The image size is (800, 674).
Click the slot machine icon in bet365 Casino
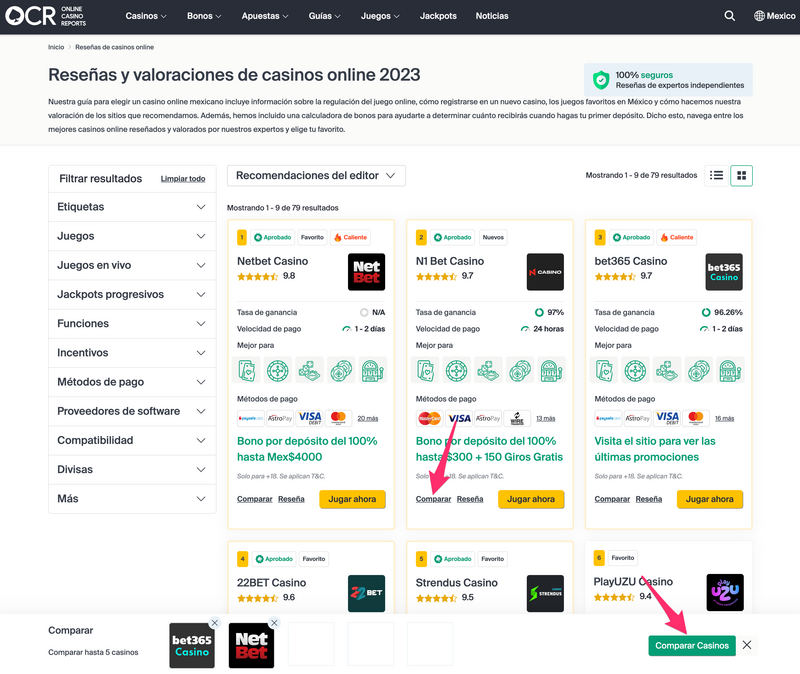(x=730, y=371)
